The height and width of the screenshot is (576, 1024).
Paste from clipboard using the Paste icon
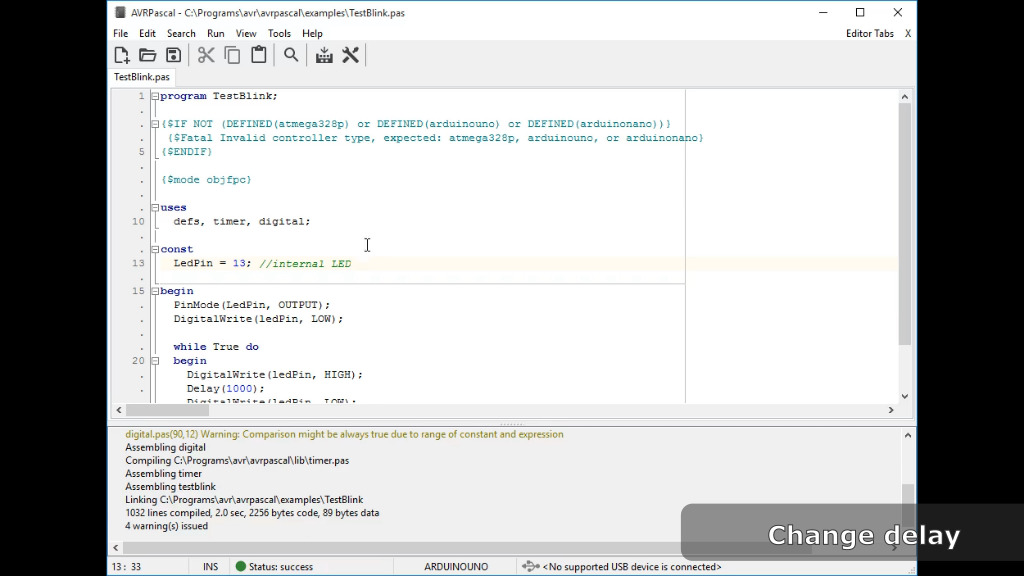click(x=258, y=55)
